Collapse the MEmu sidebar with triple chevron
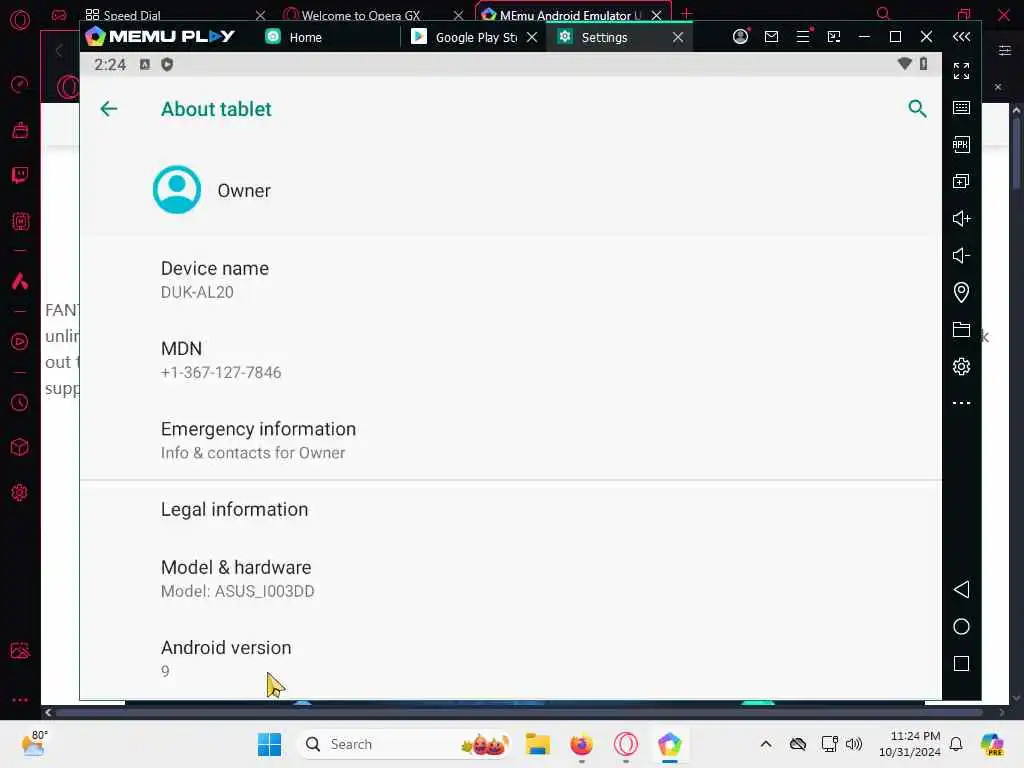1024x768 pixels. coord(961,37)
